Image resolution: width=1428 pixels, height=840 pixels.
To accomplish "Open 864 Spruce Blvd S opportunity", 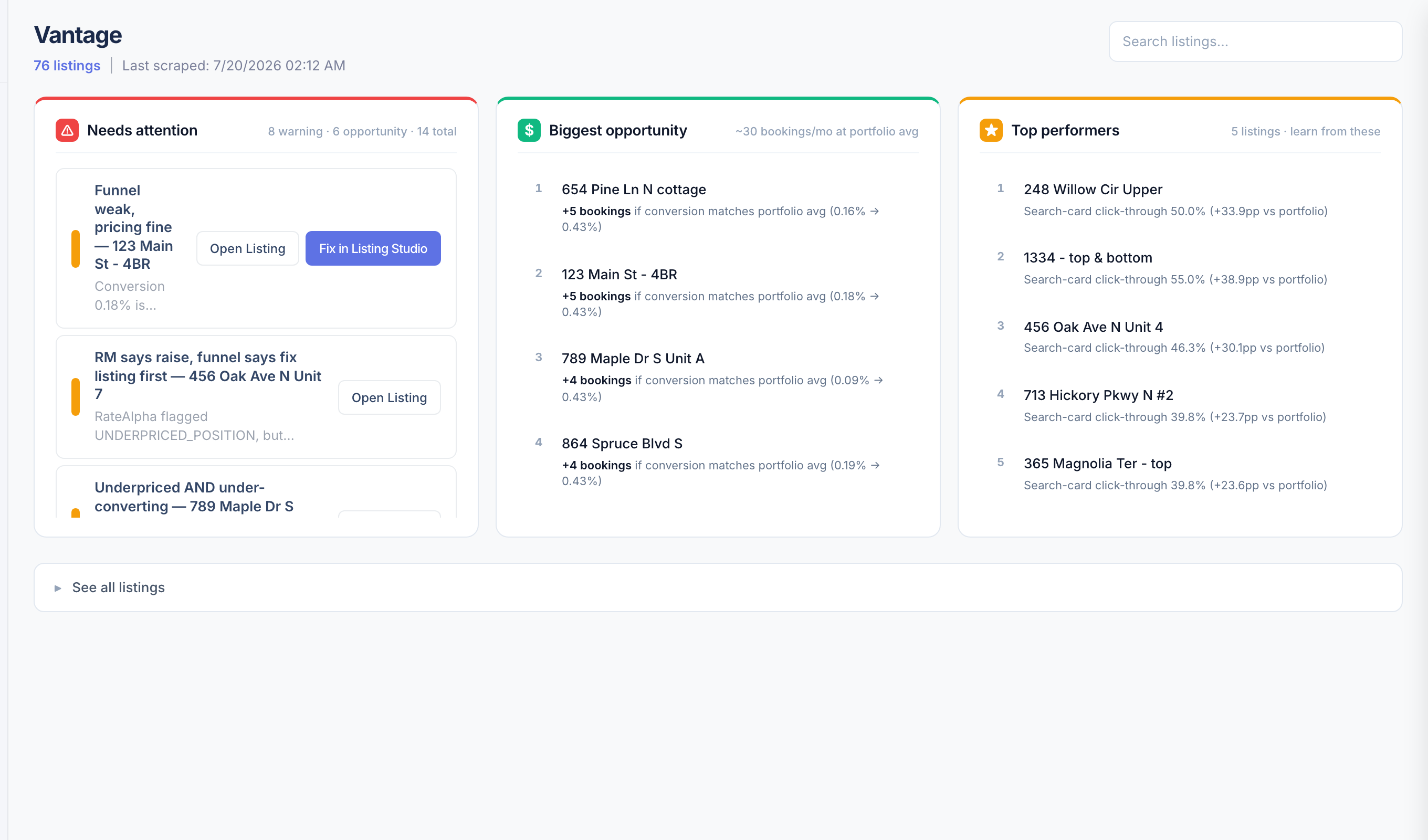I will tap(718, 462).
